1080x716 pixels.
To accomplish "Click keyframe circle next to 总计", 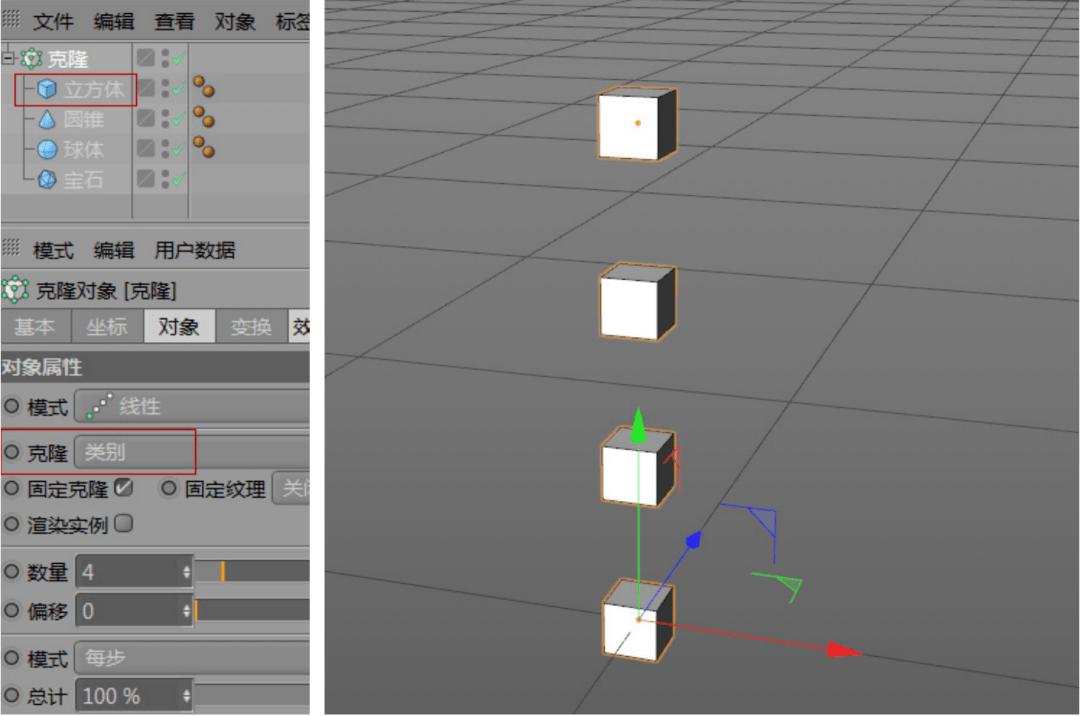I will click(x=12, y=695).
